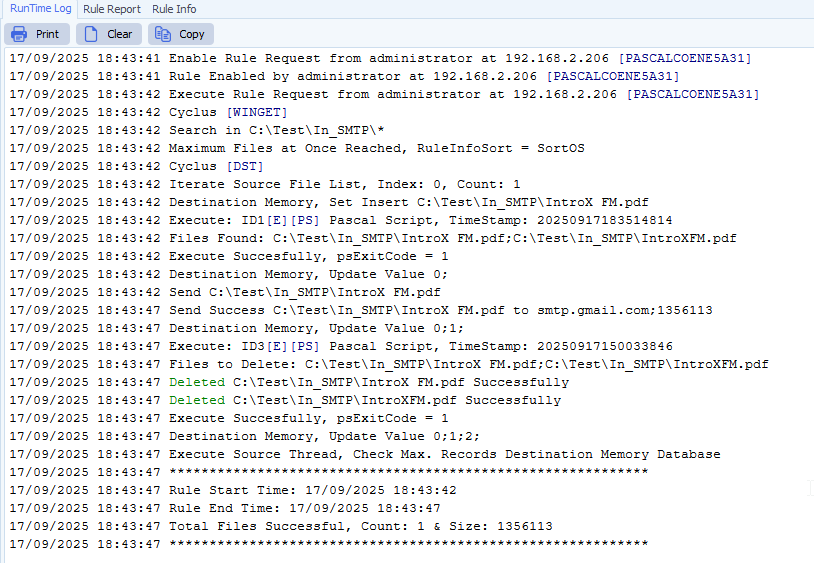Screen dimensions: 814x563
Task: Switch to the RunTime Log tab
Action: (40, 9)
